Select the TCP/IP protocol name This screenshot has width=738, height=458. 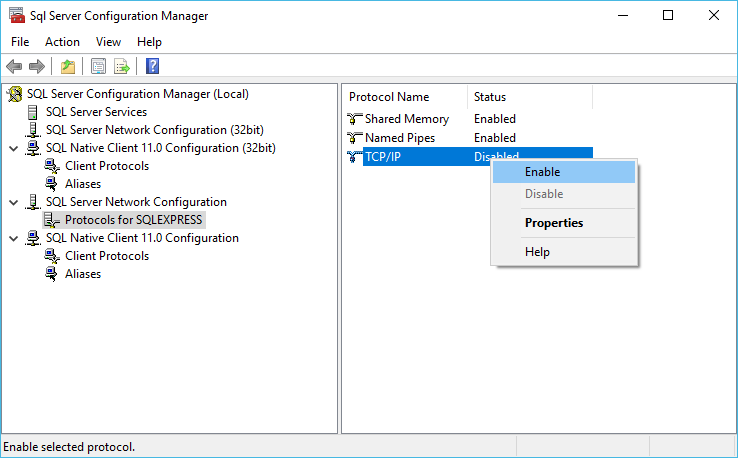(383, 157)
